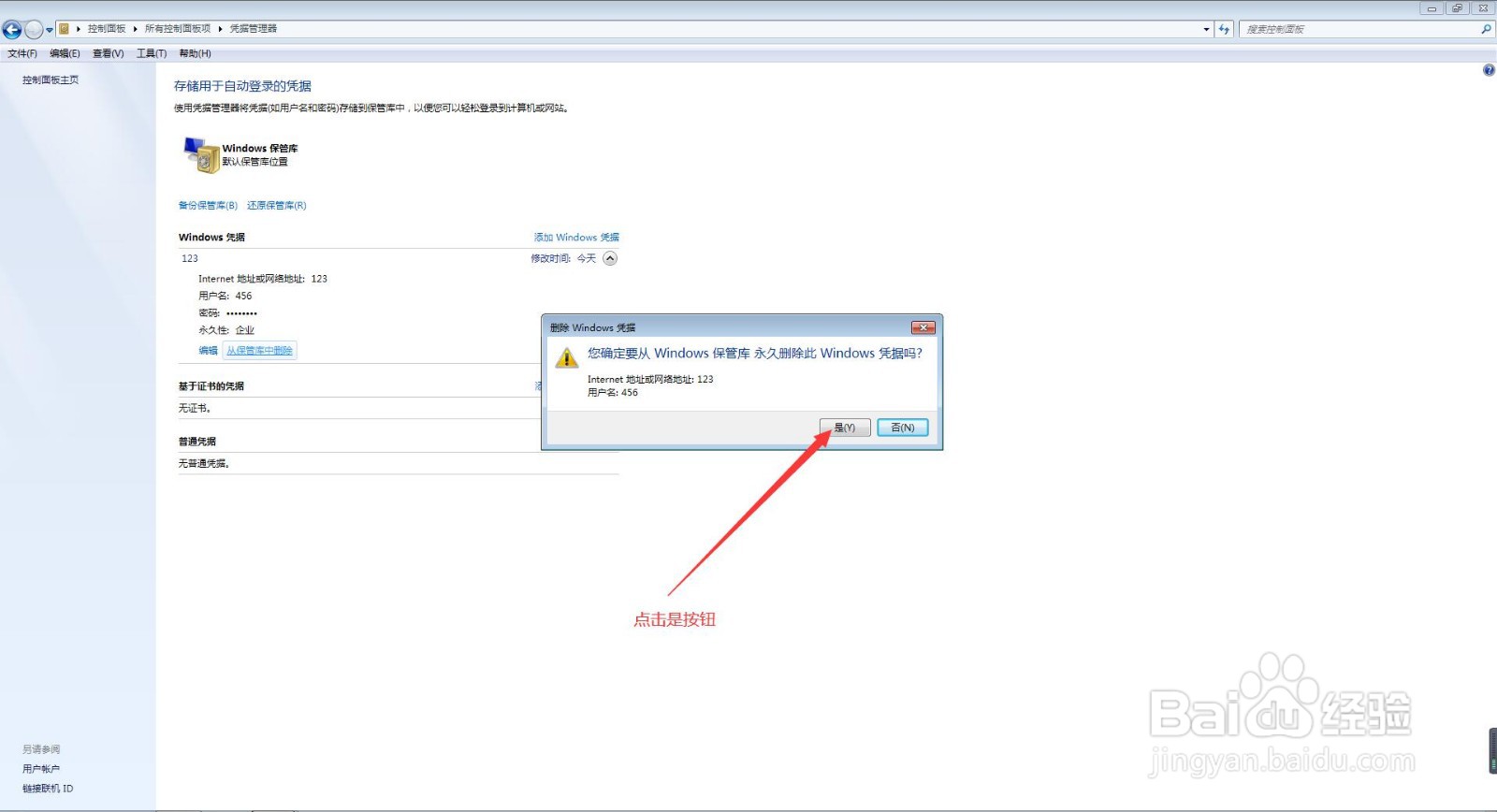Select 凭据管理器 breadcrumb

pos(254,29)
